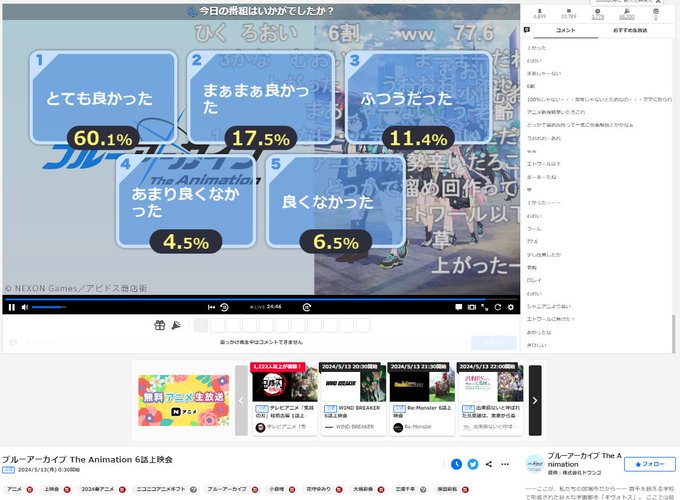
Task: Open player settings gear
Action: [x=510, y=307]
